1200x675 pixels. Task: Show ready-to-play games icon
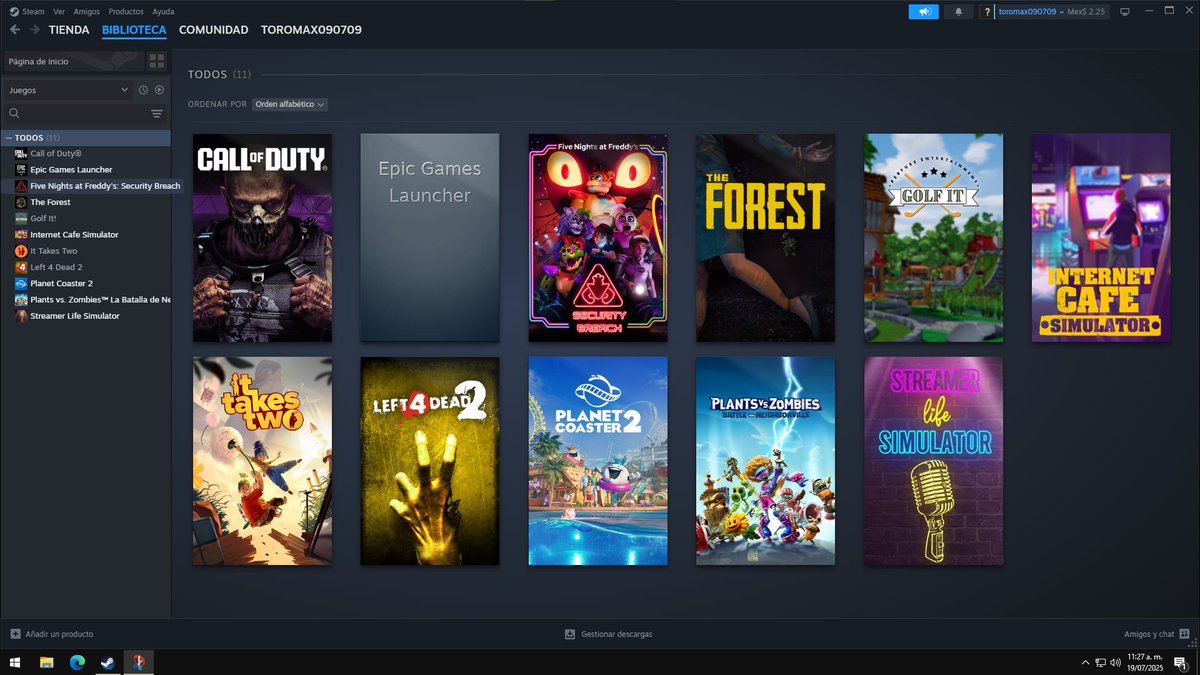coord(159,90)
